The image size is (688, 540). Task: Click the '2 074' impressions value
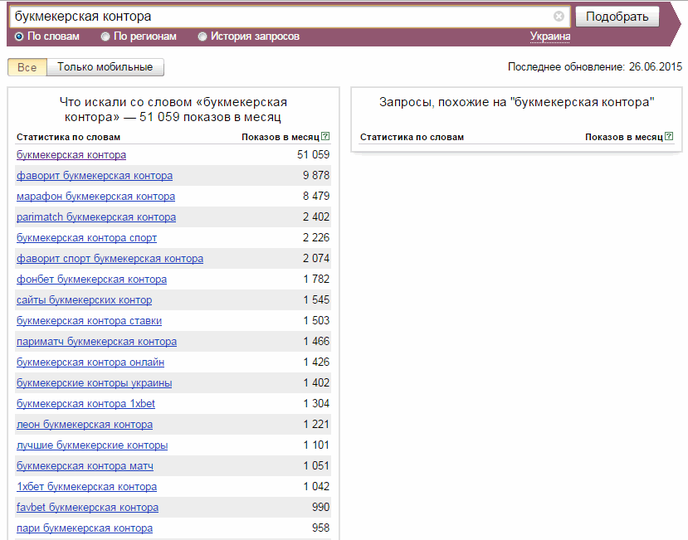click(316, 258)
